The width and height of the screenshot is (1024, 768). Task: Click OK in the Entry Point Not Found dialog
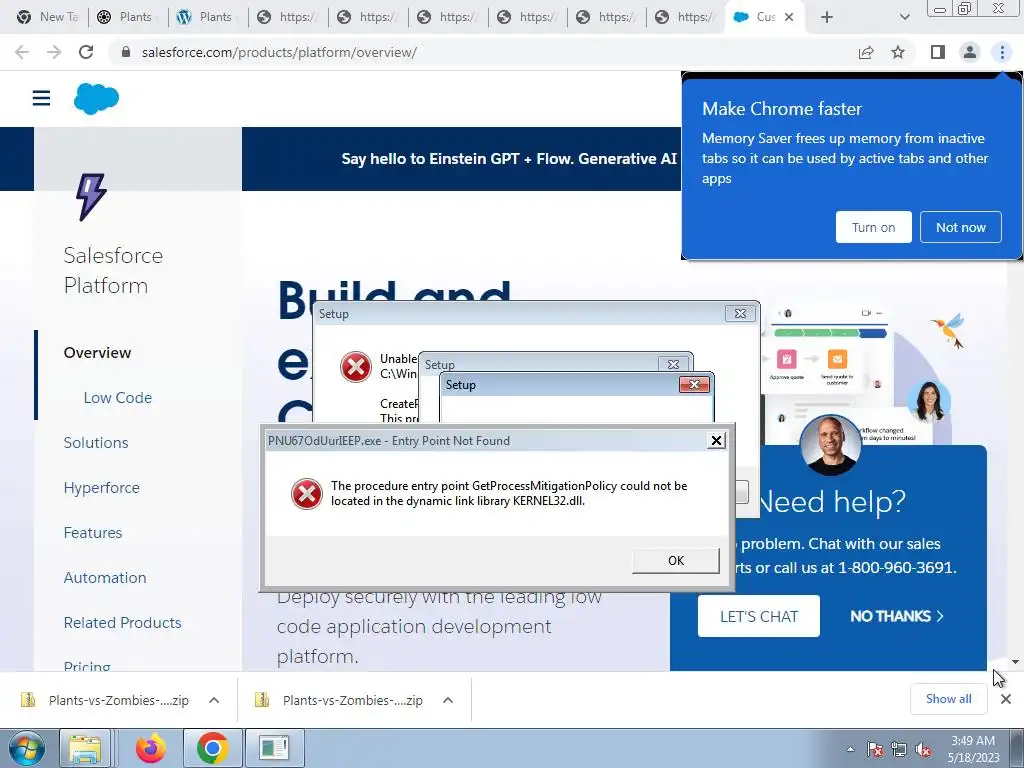point(676,560)
